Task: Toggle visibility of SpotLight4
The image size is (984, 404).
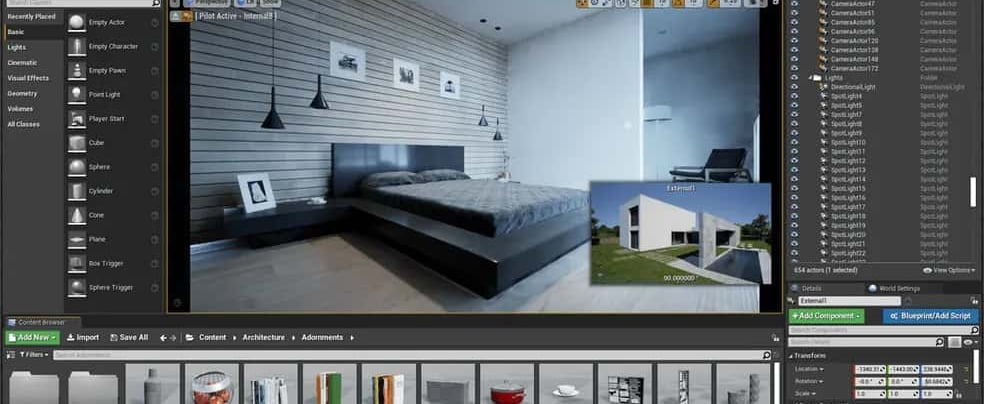Action: 794,97
